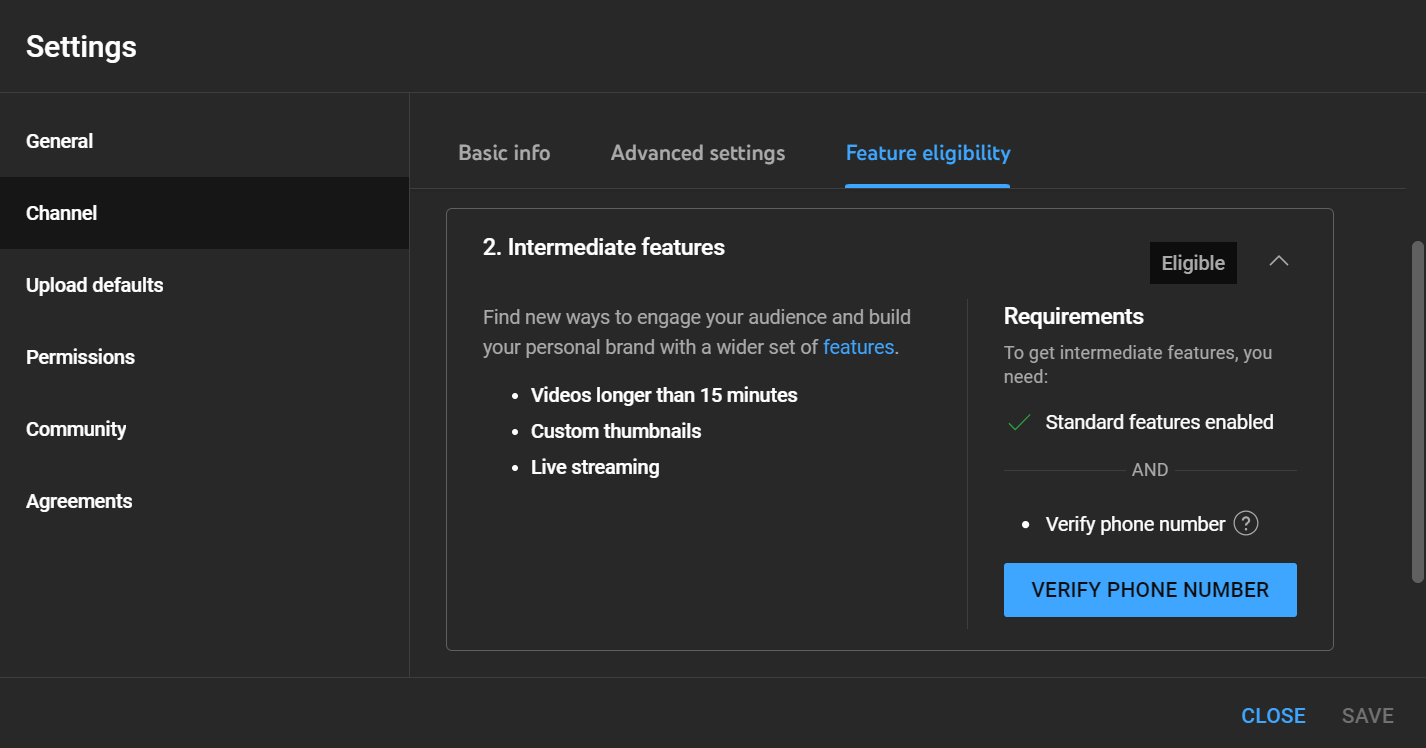Collapse the Intermediate features section
The height and width of the screenshot is (748, 1426).
click(x=1278, y=262)
